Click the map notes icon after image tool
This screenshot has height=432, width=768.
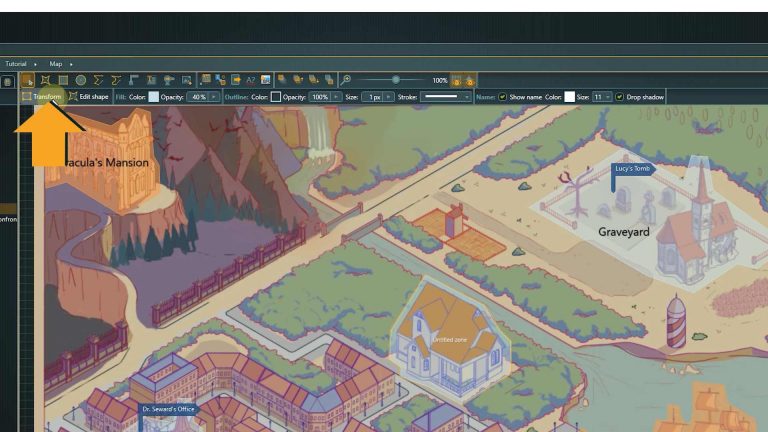(x=206, y=79)
